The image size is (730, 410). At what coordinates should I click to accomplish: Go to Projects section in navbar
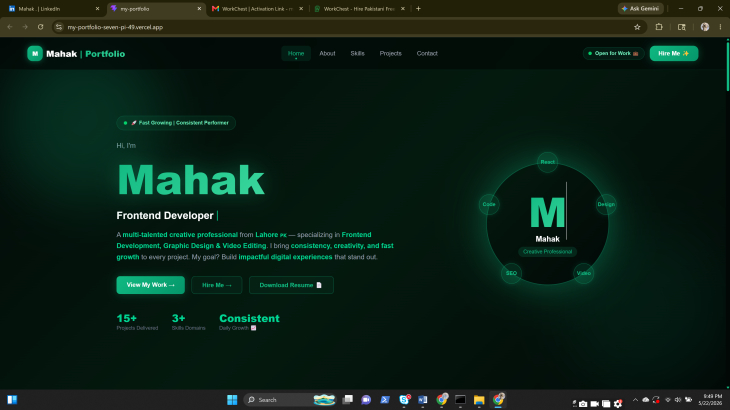[390, 54]
